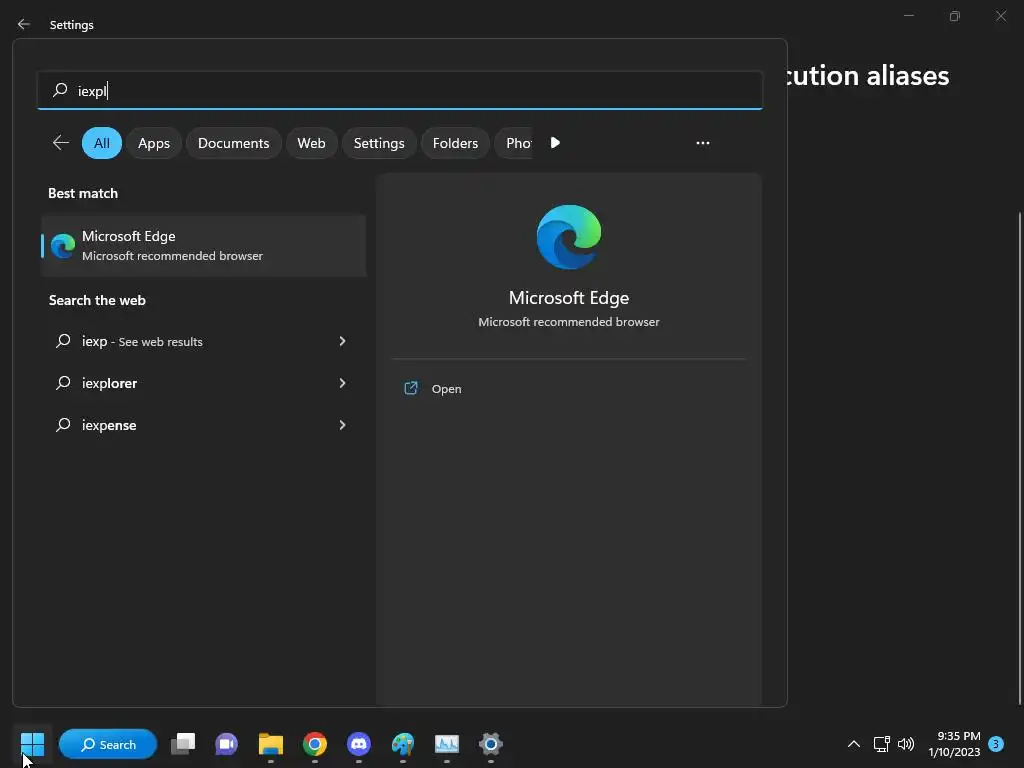Switch to Documents filter tab
This screenshot has height=768, width=1024.
coord(233,143)
